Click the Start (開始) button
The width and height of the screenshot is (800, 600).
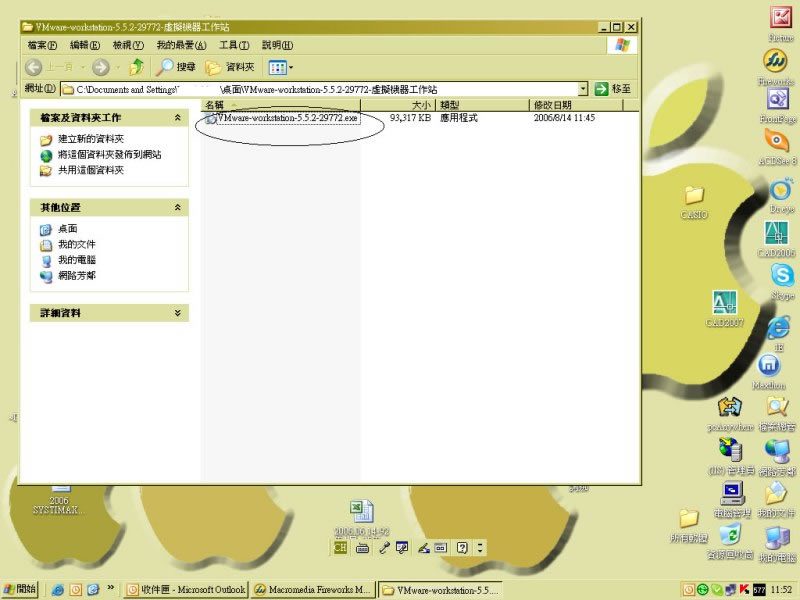(19, 589)
